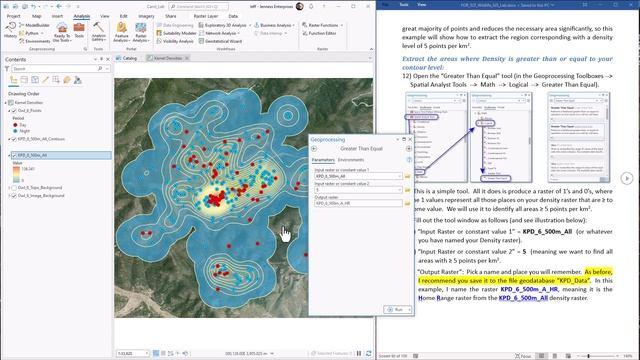Open the input raster value 2 dropdown
The height and width of the screenshot is (360, 640).
[x=400, y=190]
